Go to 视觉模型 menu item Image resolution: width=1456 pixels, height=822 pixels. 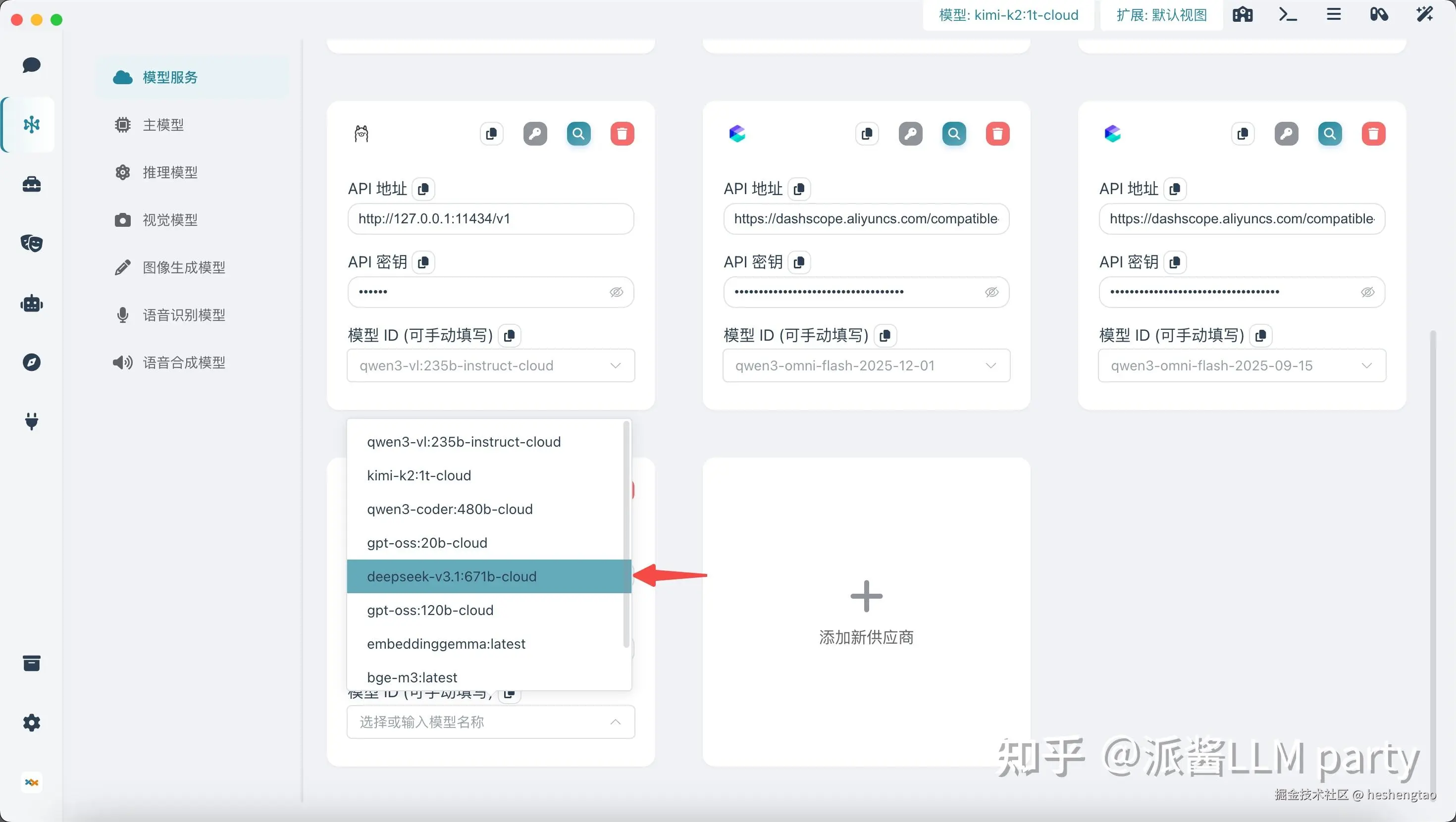pos(169,220)
